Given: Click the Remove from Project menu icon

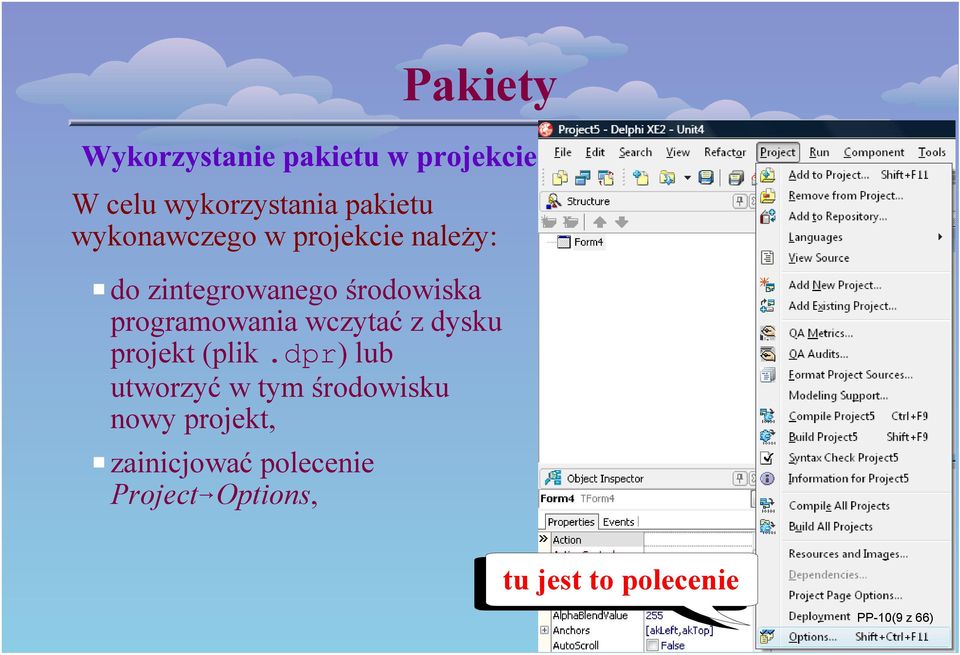Looking at the screenshot, I should 767,196.
